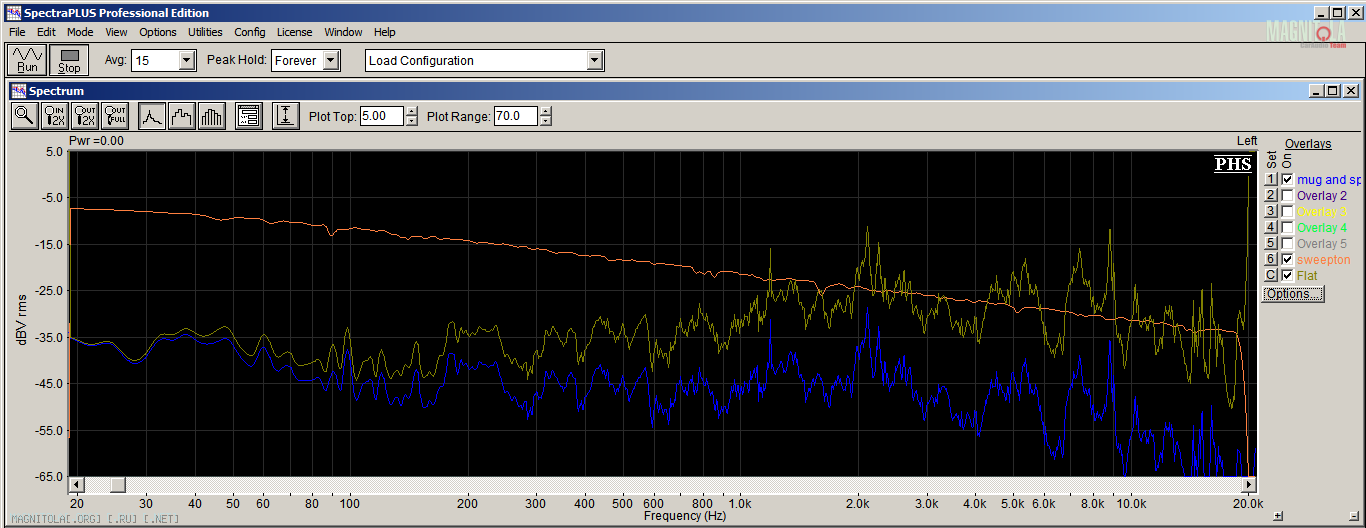Viewport: 1366px width, 528px height.
Task: Open the Config menu
Action: pos(250,32)
